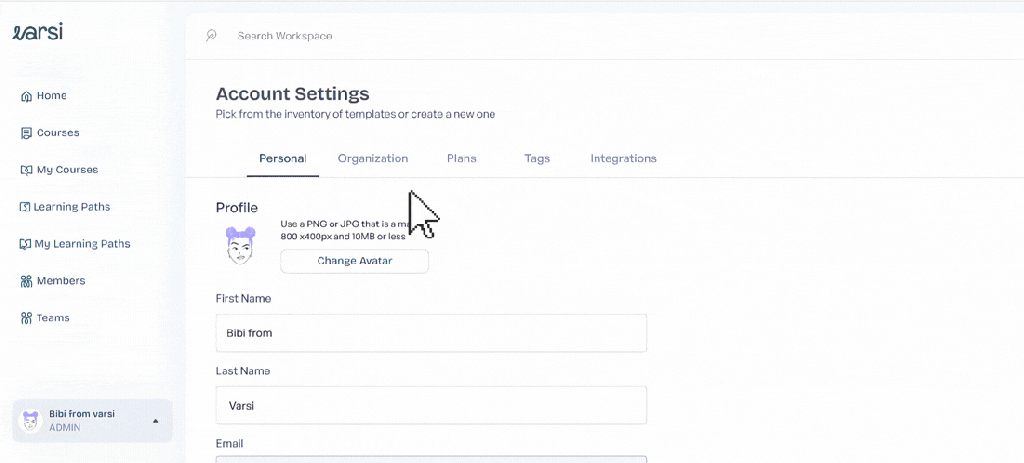Click the profile avatar picture
The image size is (1024, 463).
tap(240, 246)
